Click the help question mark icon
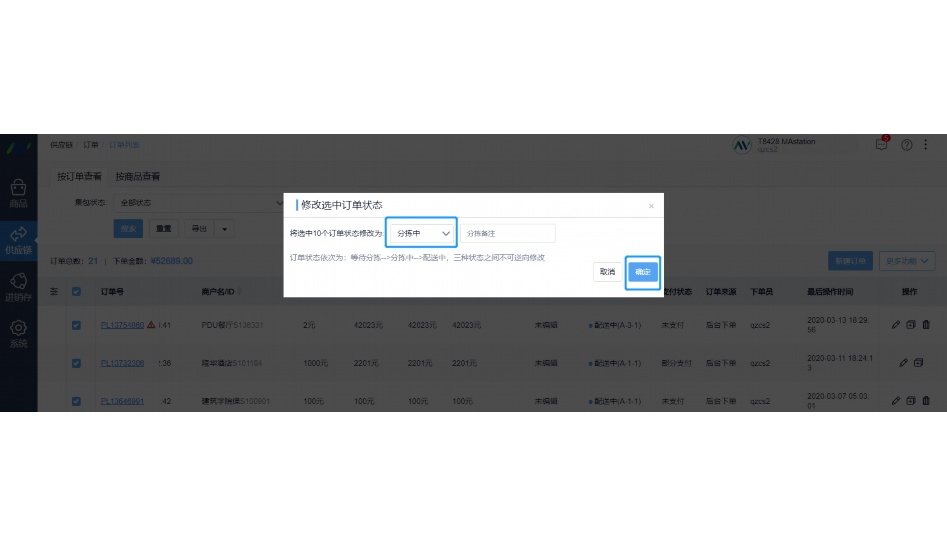 (x=907, y=145)
